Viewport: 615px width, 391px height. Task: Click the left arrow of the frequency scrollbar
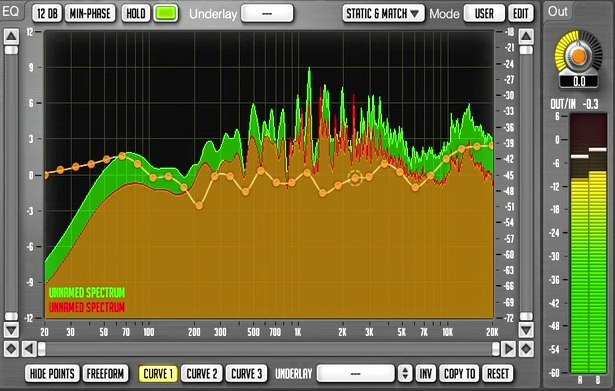point(29,349)
